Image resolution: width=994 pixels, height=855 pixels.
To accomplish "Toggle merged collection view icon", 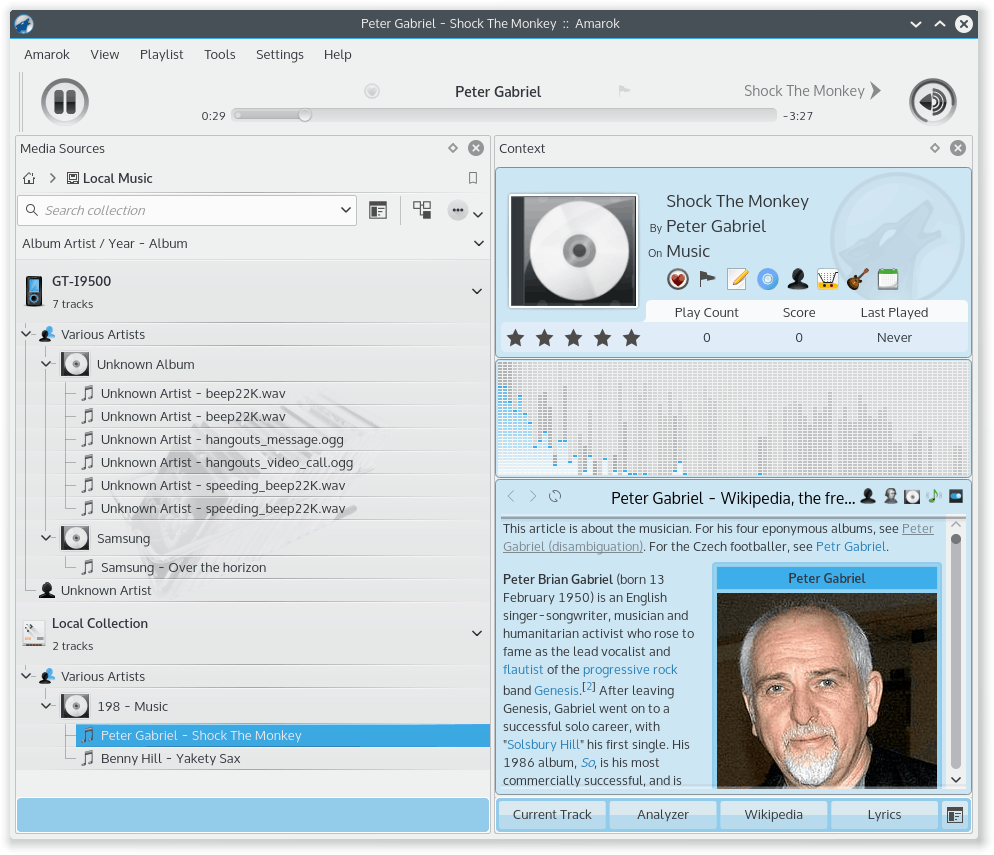I will pos(422,210).
